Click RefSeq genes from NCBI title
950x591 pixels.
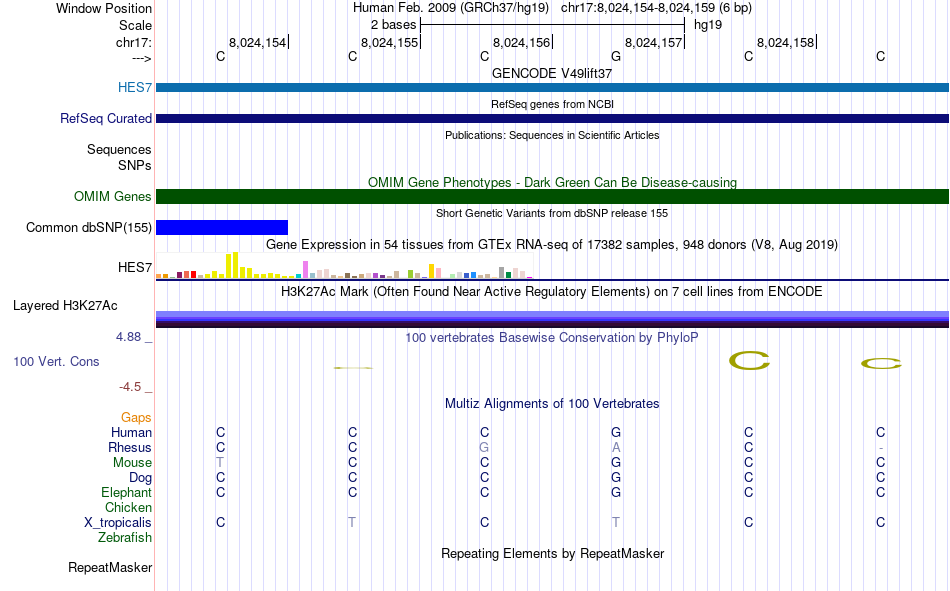(552, 104)
